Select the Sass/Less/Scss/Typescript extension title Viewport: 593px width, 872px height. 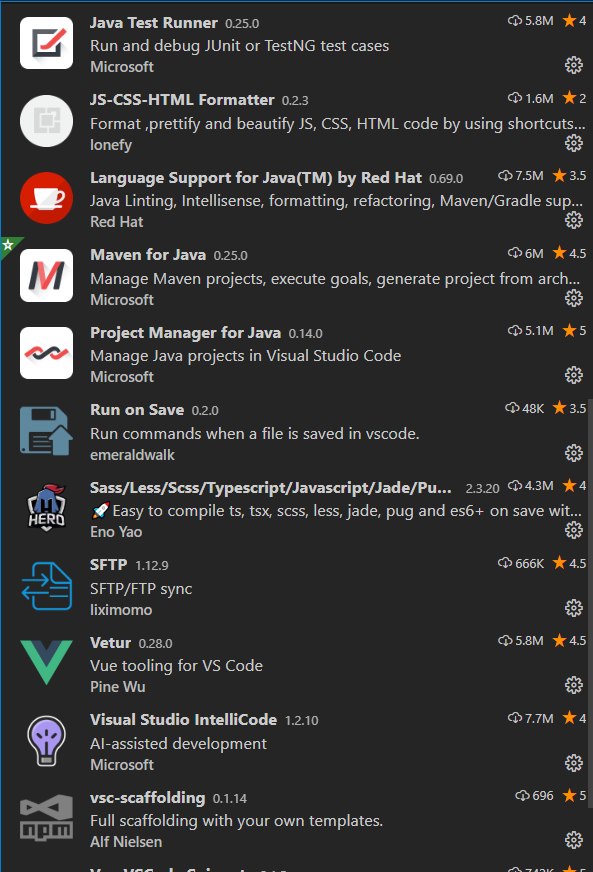[x=271, y=488]
